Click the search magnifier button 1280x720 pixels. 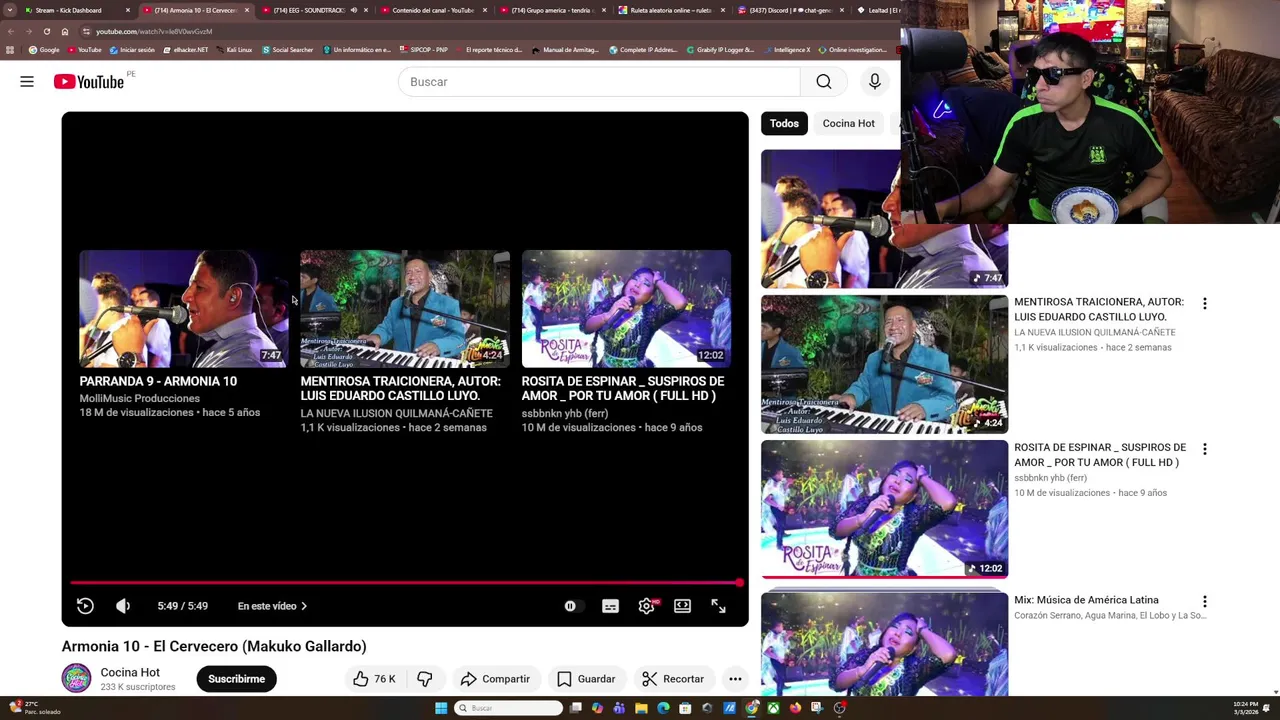(x=824, y=82)
